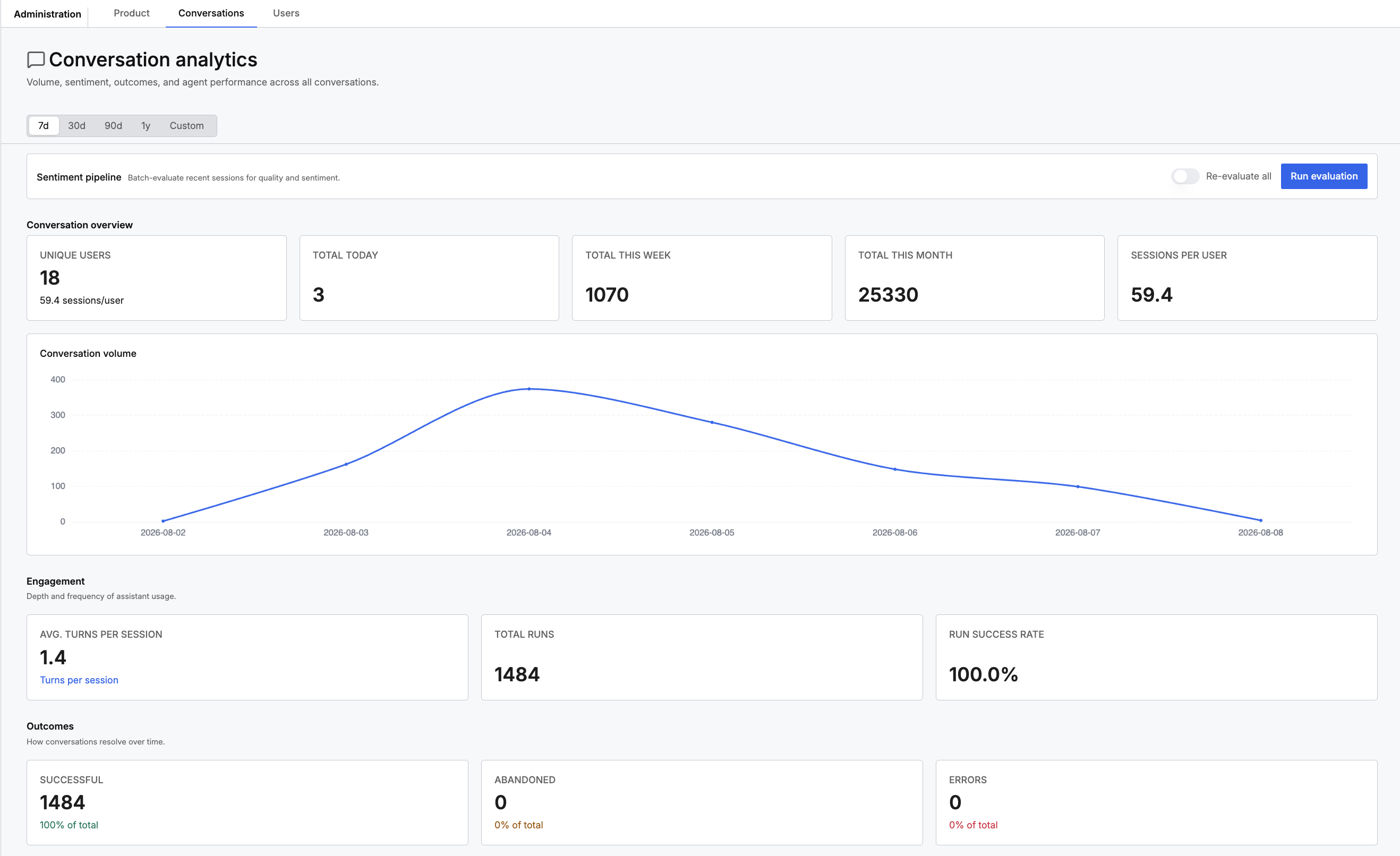Click the Outcomes section heading
This screenshot has width=1400, height=856.
[50, 726]
